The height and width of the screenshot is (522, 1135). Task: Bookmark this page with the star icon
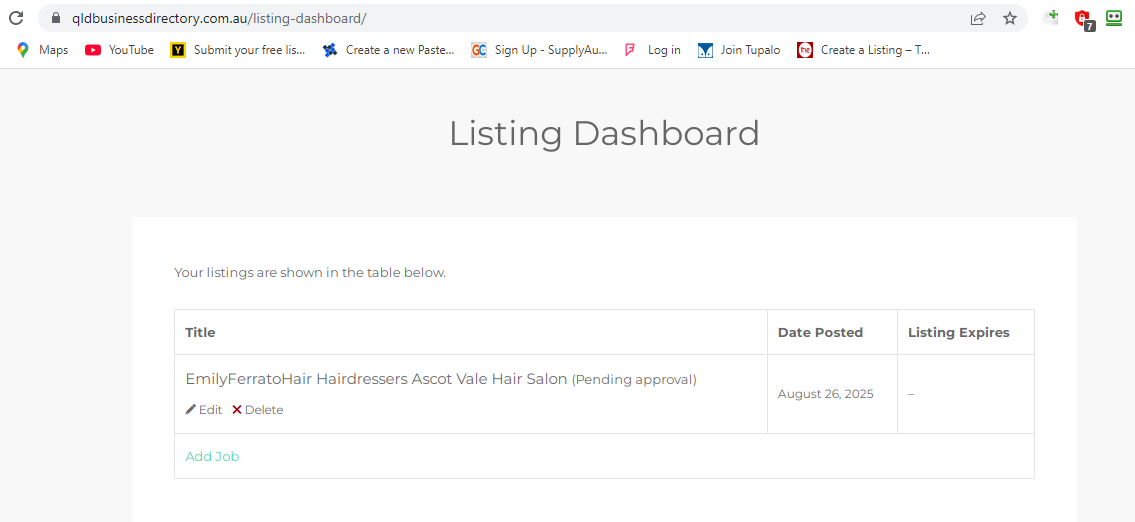coord(1010,18)
